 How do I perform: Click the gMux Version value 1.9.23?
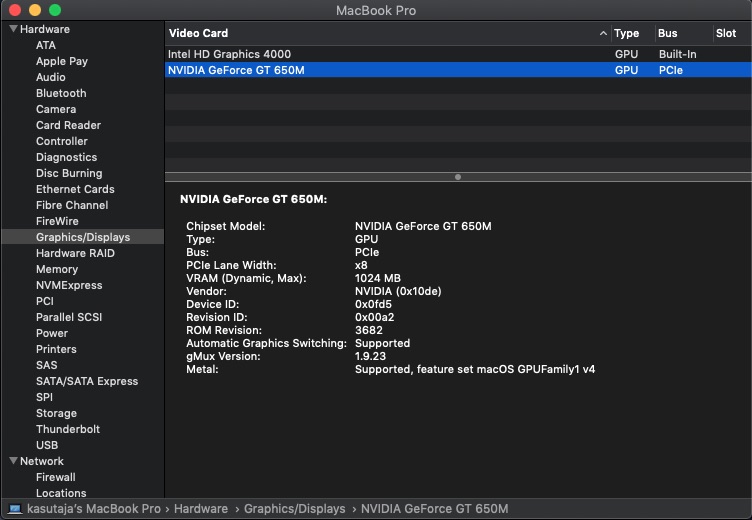click(x=370, y=356)
